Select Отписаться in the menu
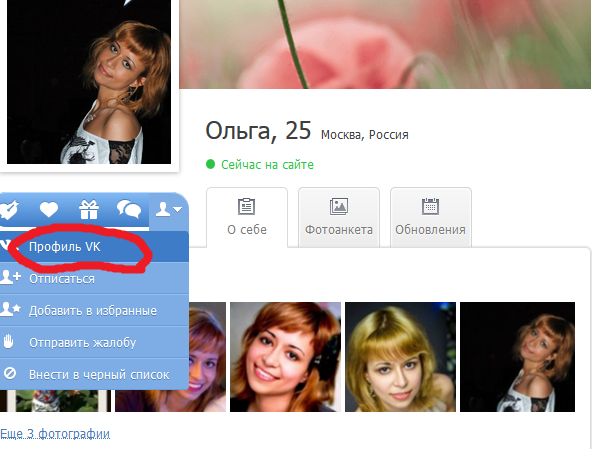Viewport: 597px width, 449px height. (94, 278)
